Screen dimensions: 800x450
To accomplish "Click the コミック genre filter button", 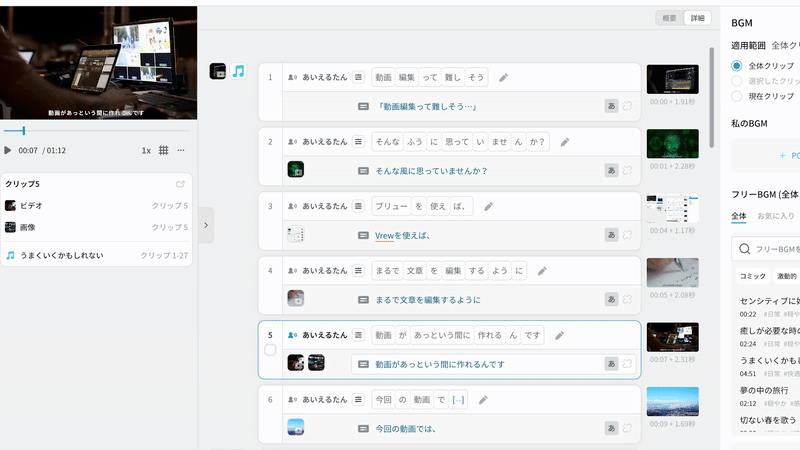I will point(752,276).
